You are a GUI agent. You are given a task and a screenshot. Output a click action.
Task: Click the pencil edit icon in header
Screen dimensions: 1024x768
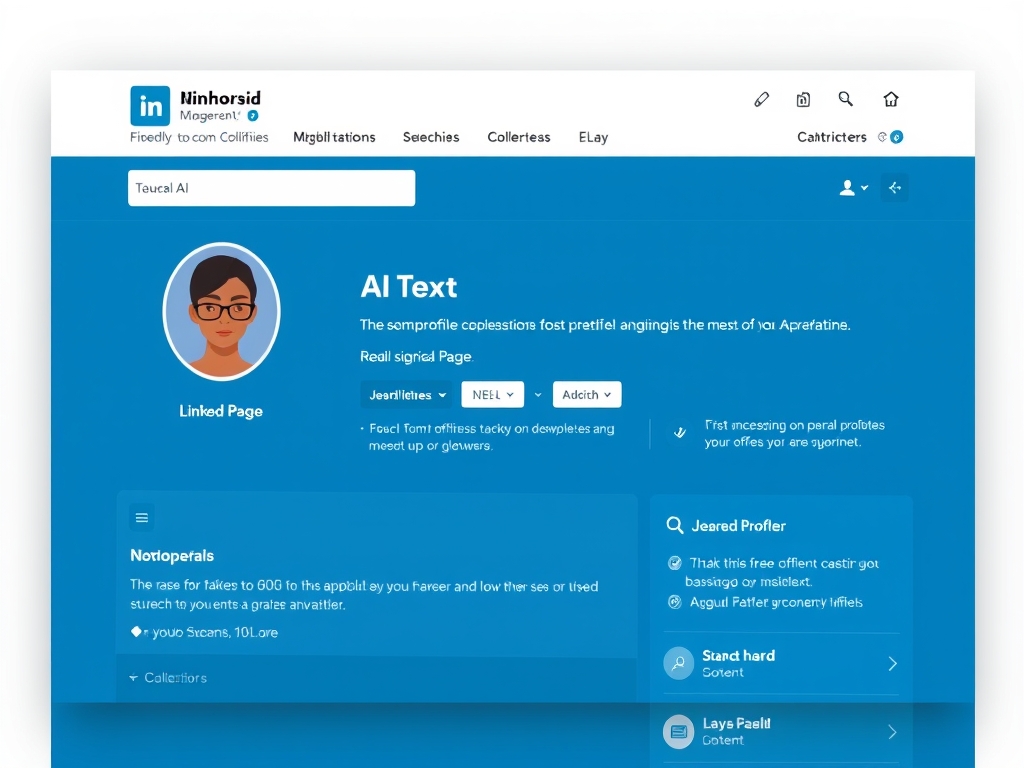click(761, 99)
